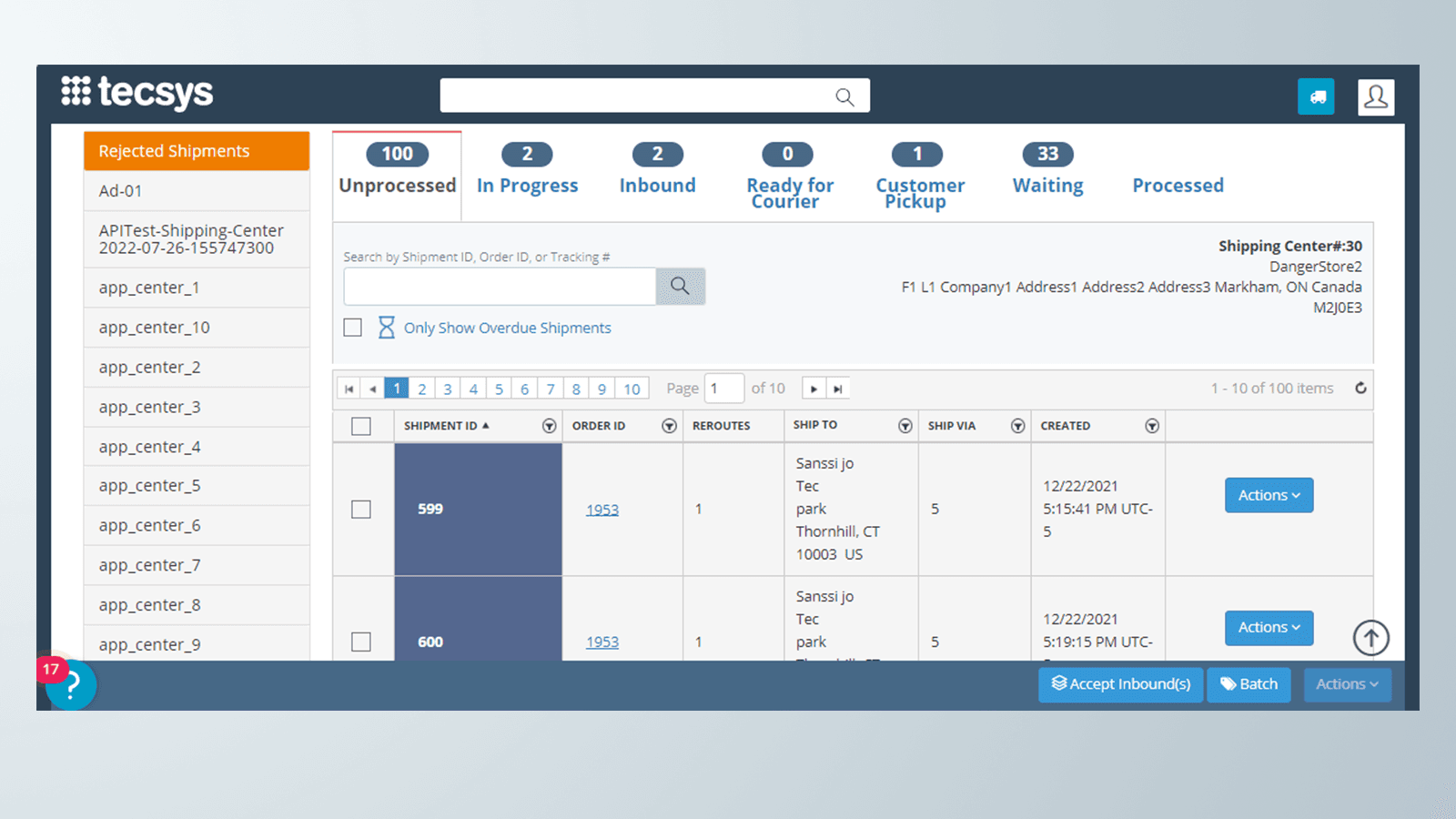Check the box for shipment 599

click(361, 510)
